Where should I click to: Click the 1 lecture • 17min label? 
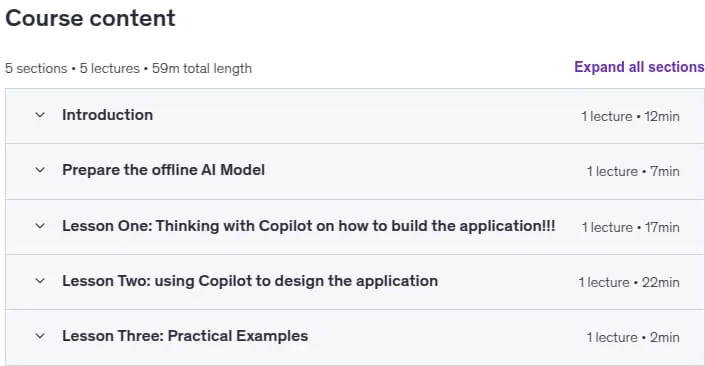630,228
